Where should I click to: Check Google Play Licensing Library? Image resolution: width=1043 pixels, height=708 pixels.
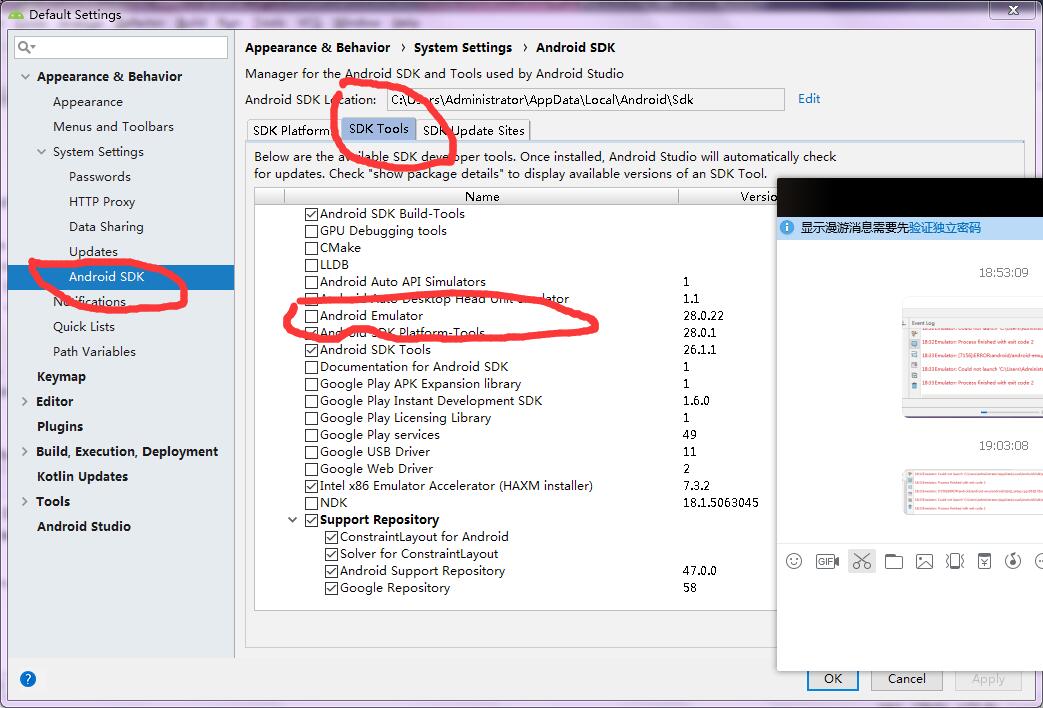(x=311, y=419)
